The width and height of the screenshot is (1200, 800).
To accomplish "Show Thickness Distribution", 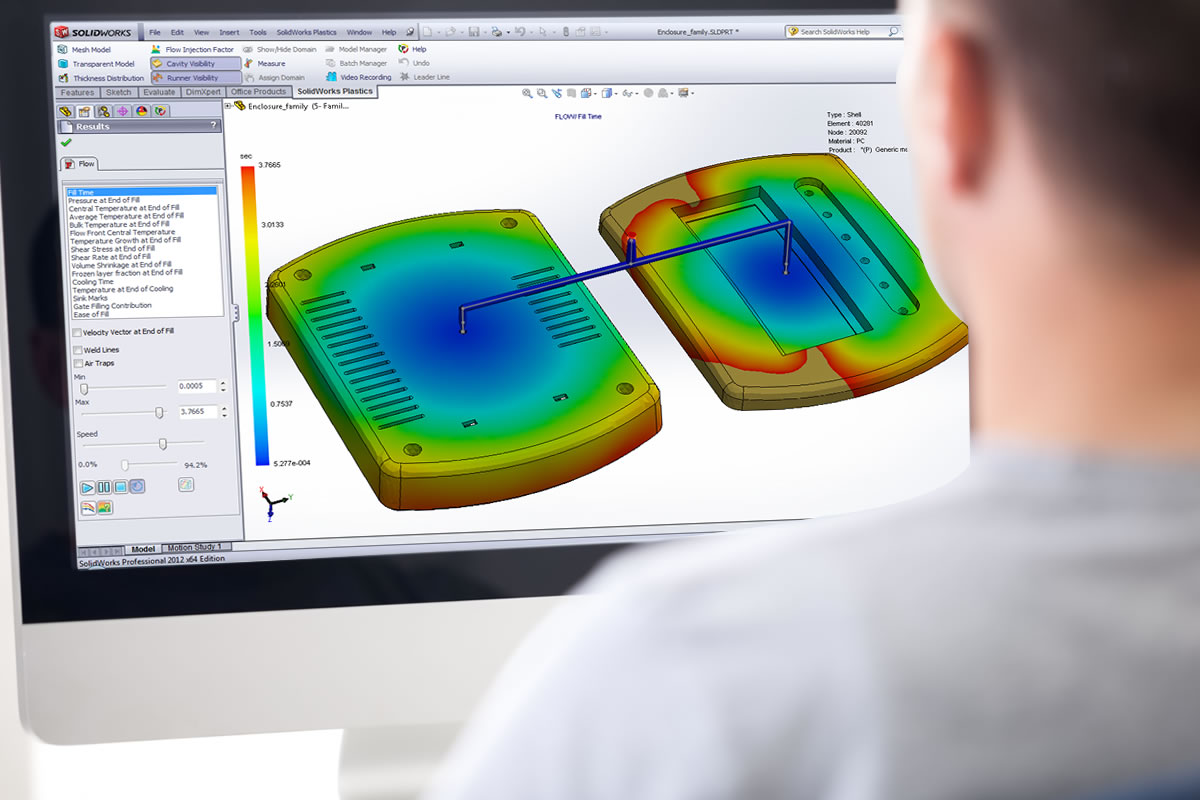I will click(x=101, y=78).
